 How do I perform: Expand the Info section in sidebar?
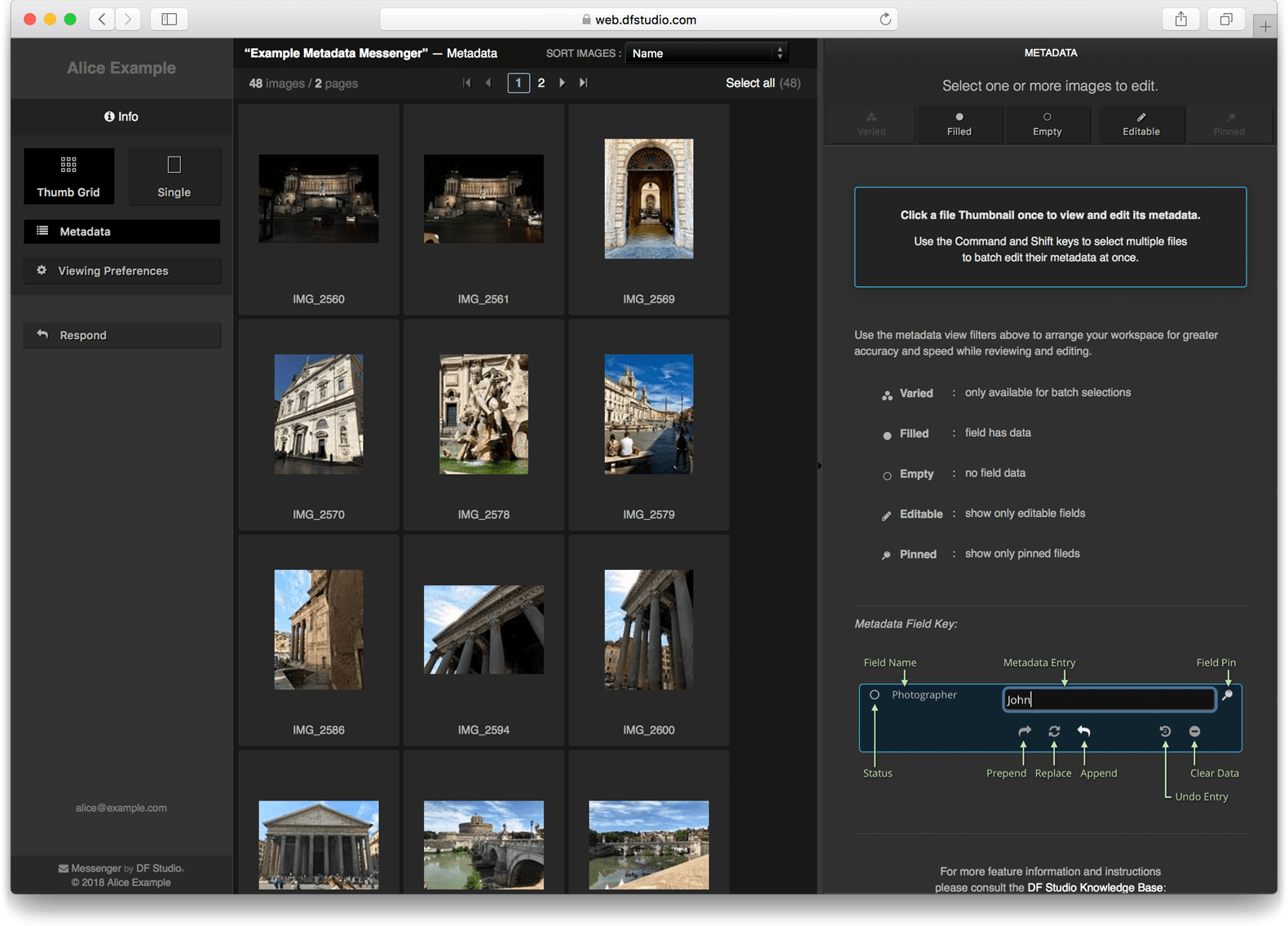[121, 117]
